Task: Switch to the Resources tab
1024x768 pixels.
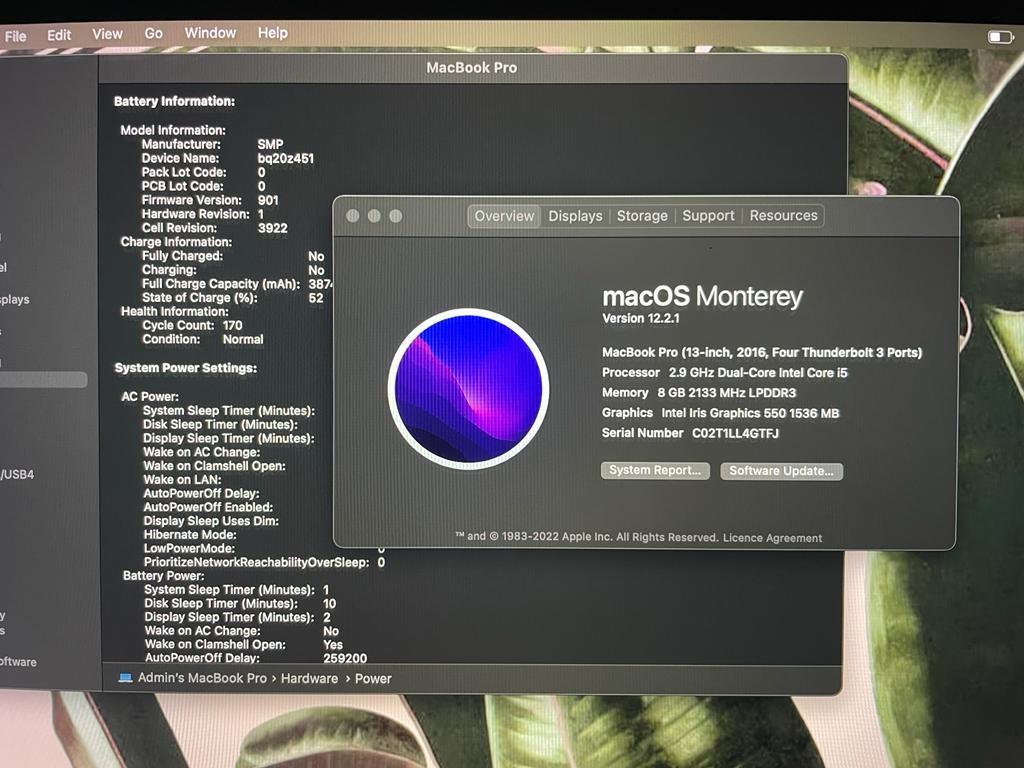Action: [784, 216]
